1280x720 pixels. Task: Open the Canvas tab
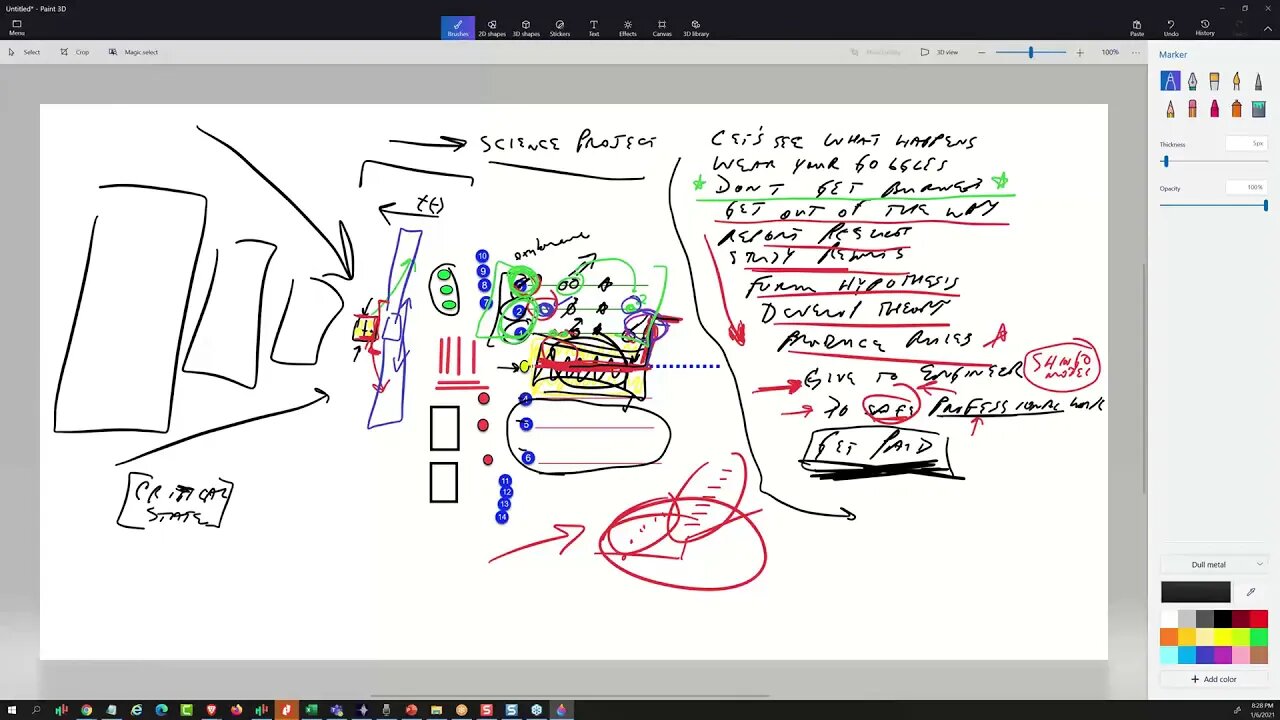(x=662, y=28)
